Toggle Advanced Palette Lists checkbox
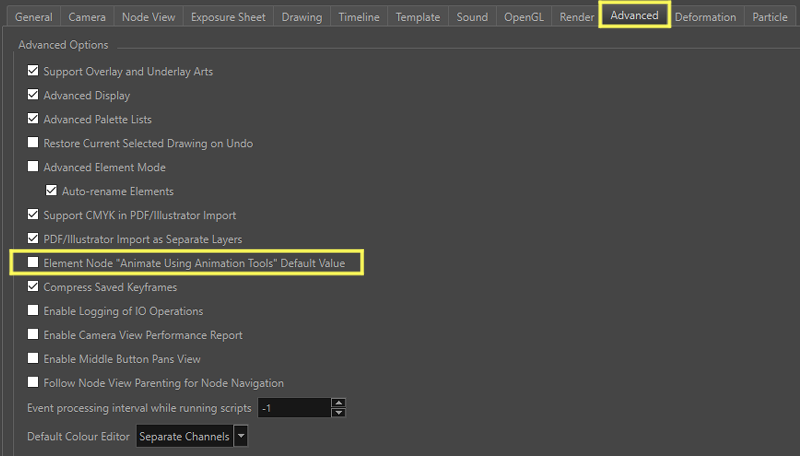The height and width of the screenshot is (456, 800). [34, 120]
